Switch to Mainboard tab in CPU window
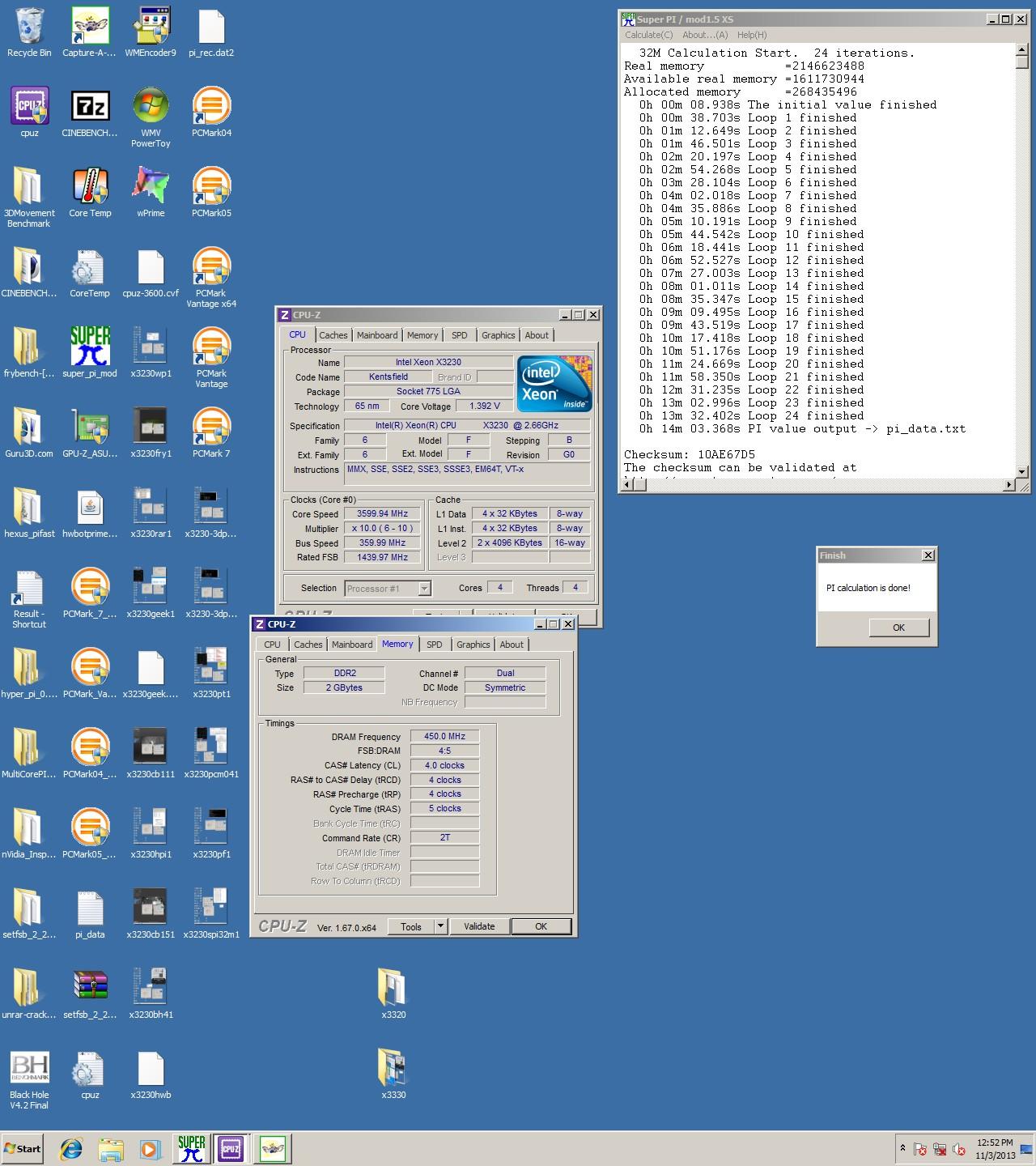 click(377, 335)
